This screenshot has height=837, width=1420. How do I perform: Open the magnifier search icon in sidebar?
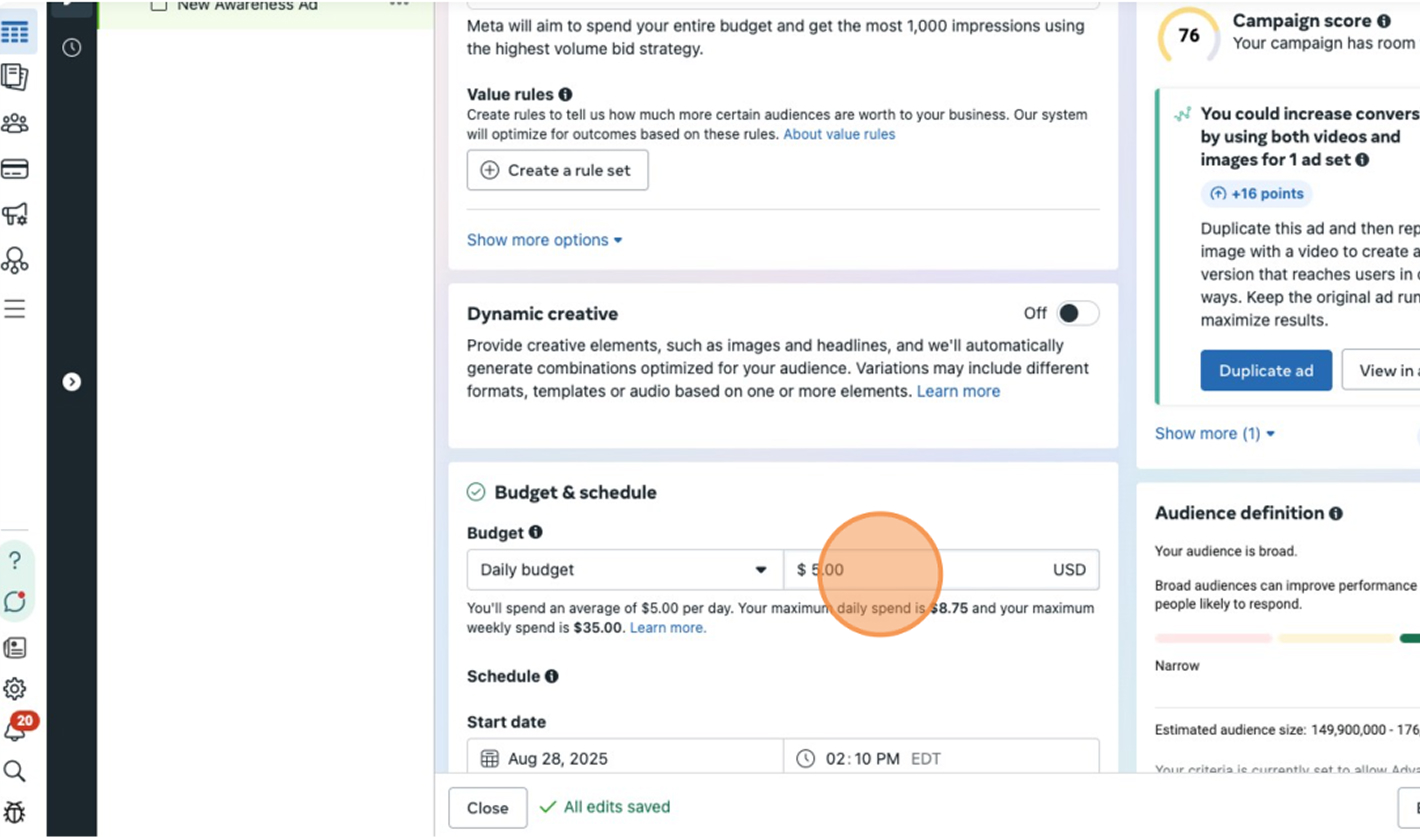coord(15,771)
